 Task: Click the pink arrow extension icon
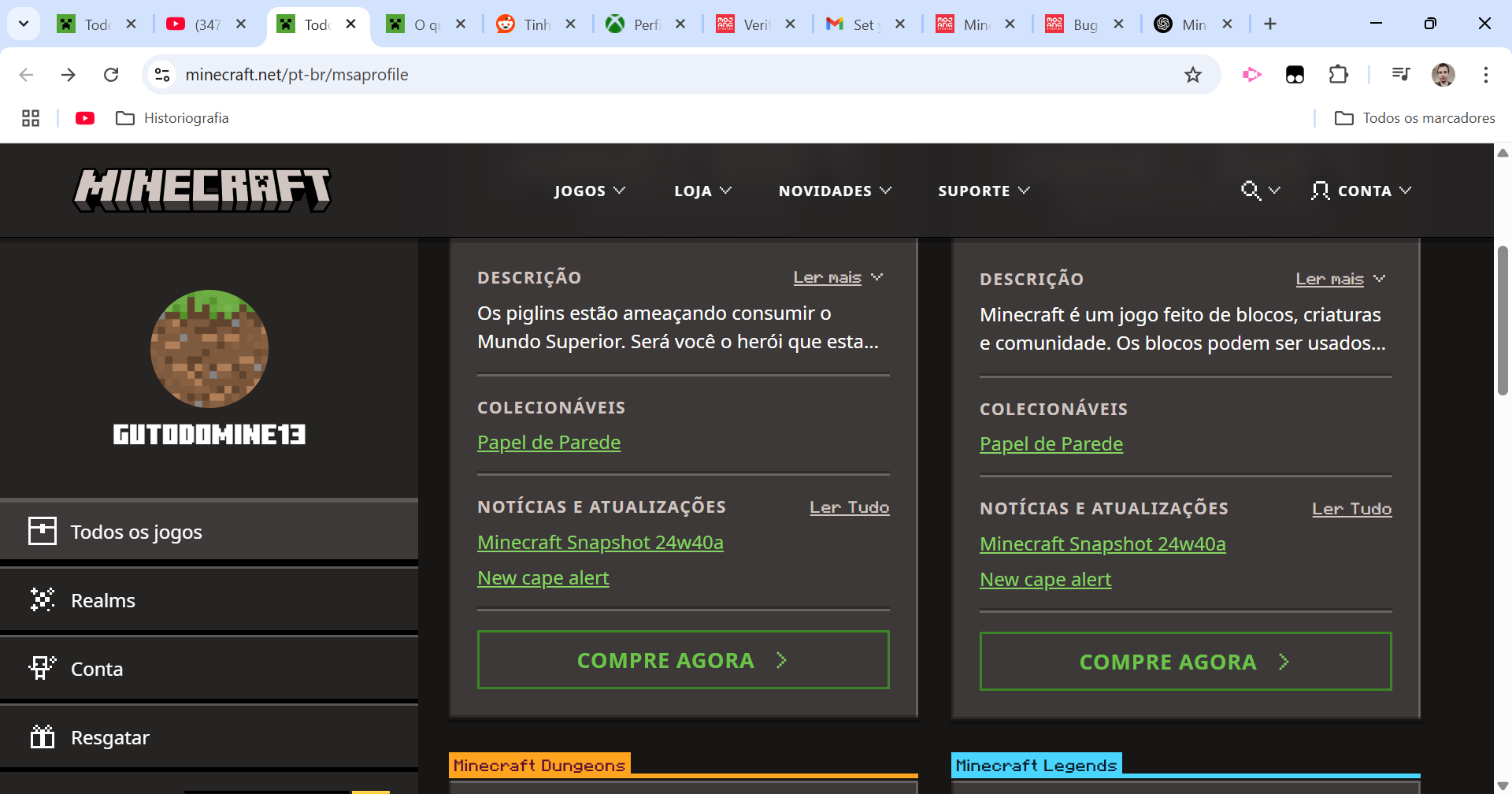coord(1251,75)
